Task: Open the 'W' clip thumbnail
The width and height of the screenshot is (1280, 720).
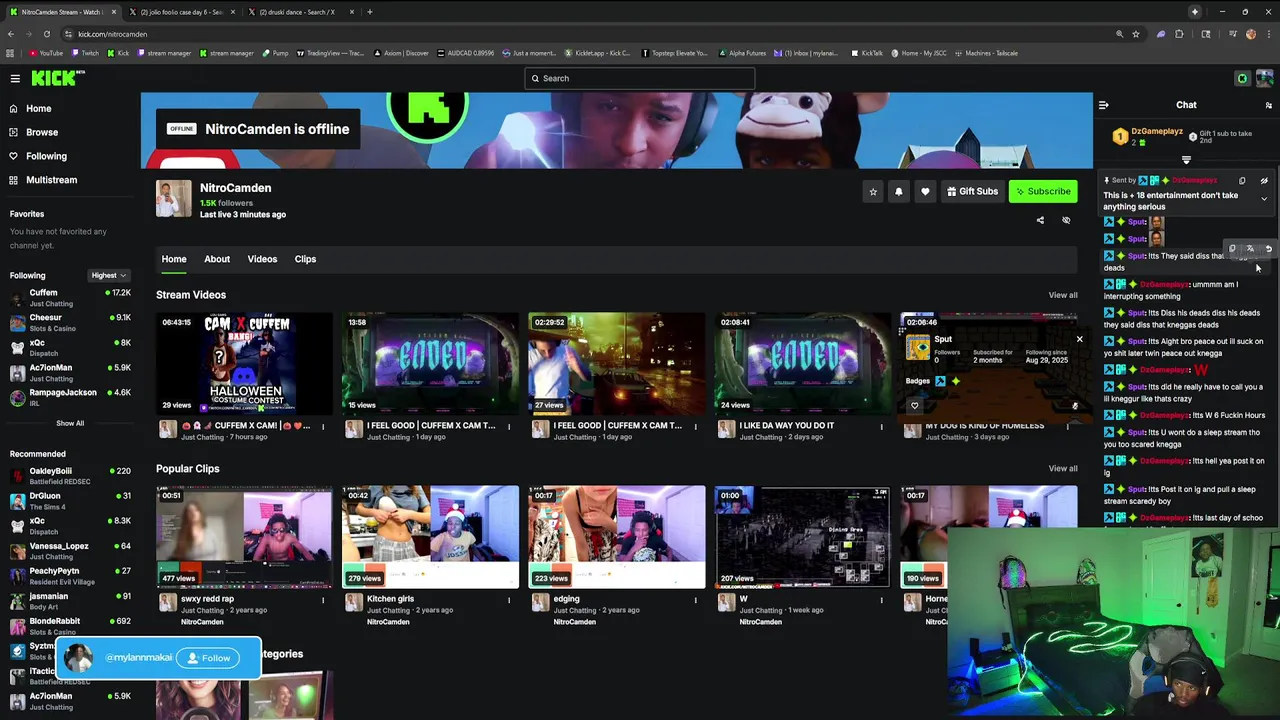Action: tap(802, 537)
